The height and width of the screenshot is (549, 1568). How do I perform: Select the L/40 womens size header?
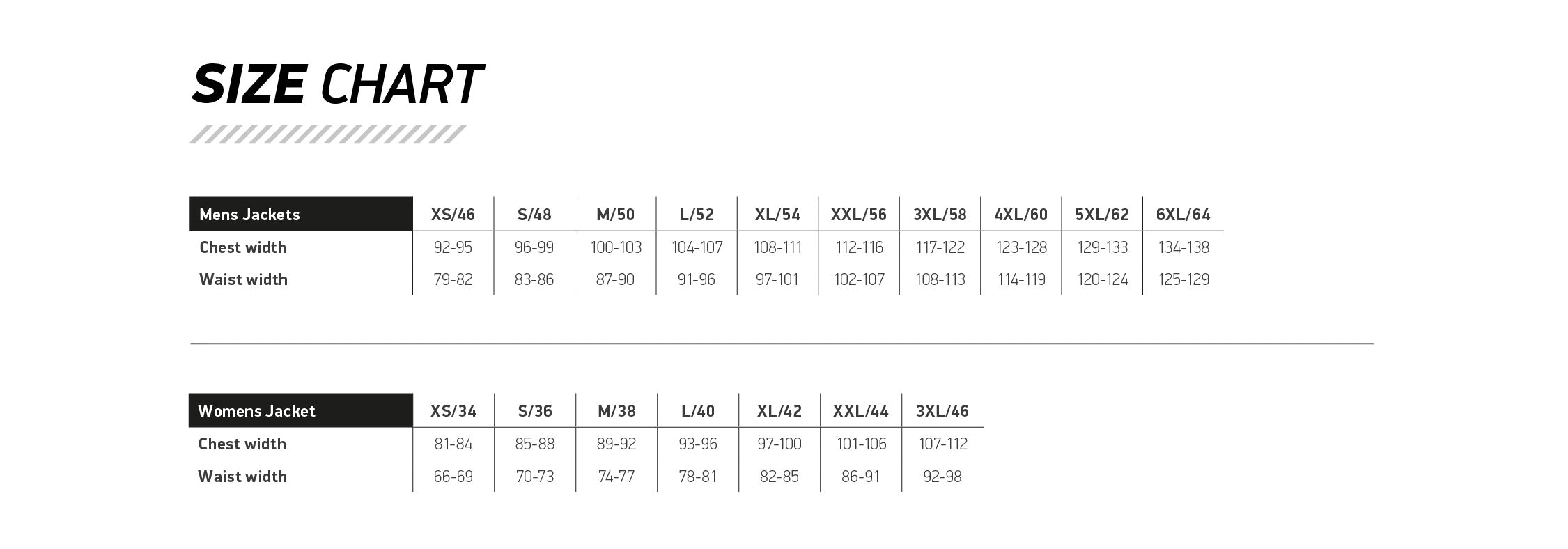click(x=698, y=411)
